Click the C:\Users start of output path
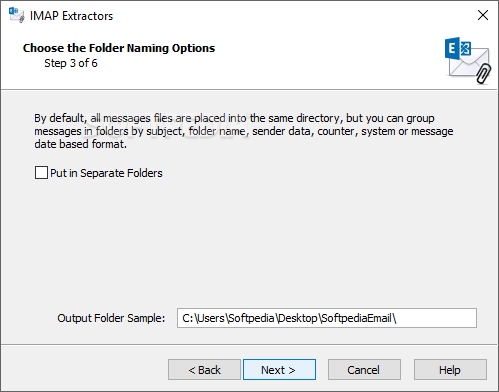 click(x=204, y=318)
